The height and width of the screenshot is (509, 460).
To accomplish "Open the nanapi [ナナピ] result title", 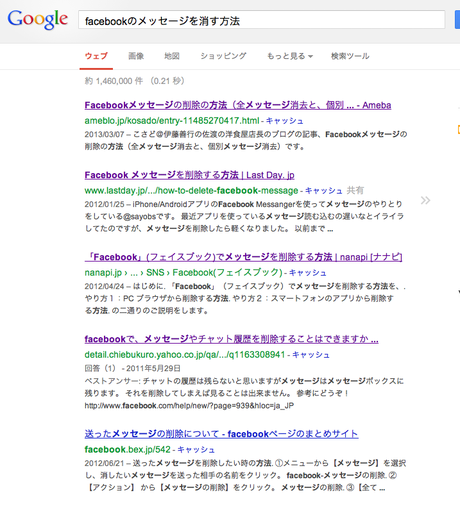I will coord(243,257).
